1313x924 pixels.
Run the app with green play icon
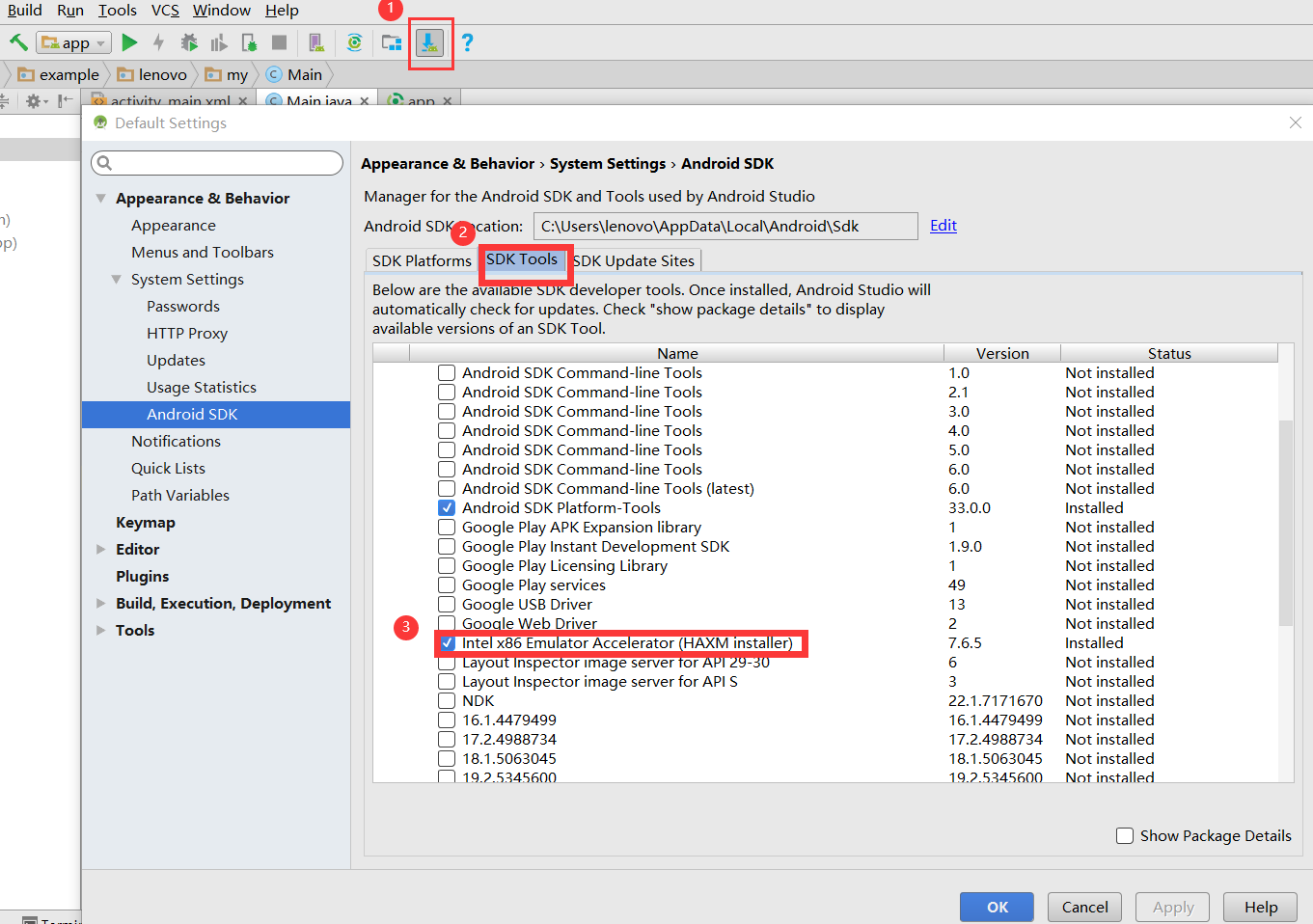coord(130,42)
